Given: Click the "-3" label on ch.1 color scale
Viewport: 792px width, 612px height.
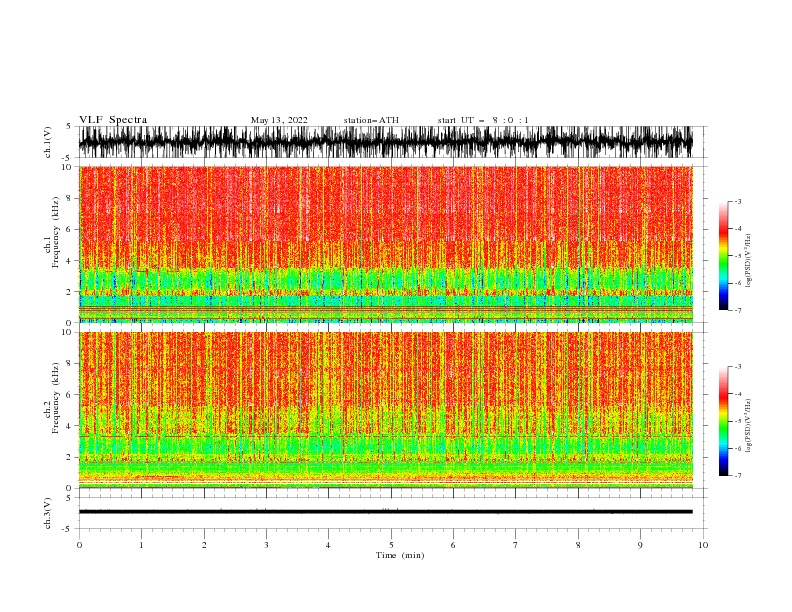Looking at the screenshot, I should tap(737, 201).
